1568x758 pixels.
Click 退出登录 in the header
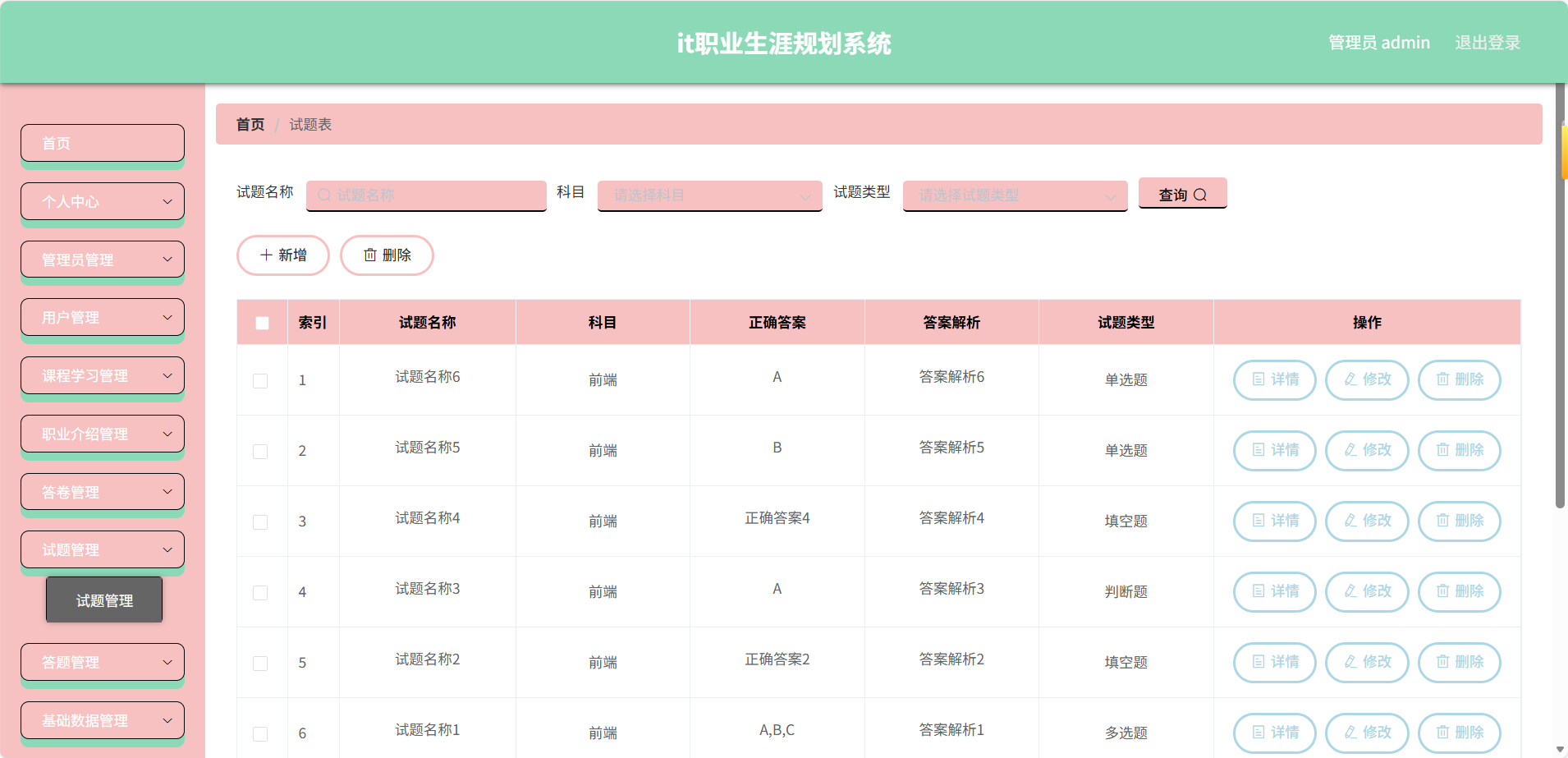point(1488,43)
